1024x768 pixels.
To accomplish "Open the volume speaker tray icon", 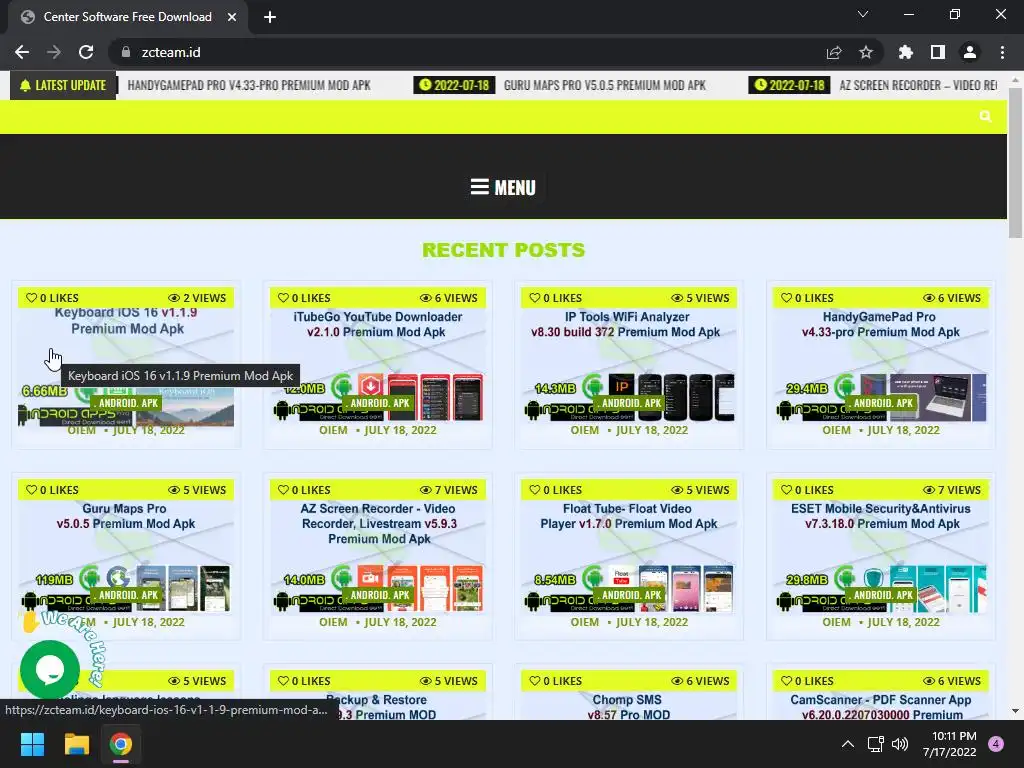I will [900, 744].
